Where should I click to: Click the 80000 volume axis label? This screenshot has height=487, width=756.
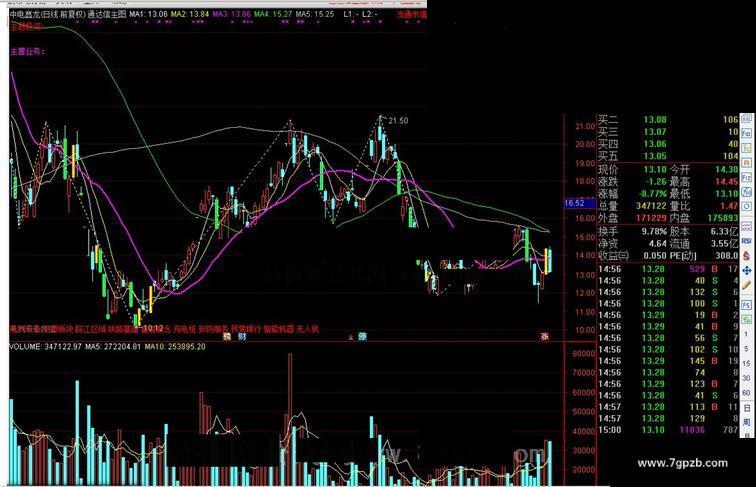pos(583,353)
